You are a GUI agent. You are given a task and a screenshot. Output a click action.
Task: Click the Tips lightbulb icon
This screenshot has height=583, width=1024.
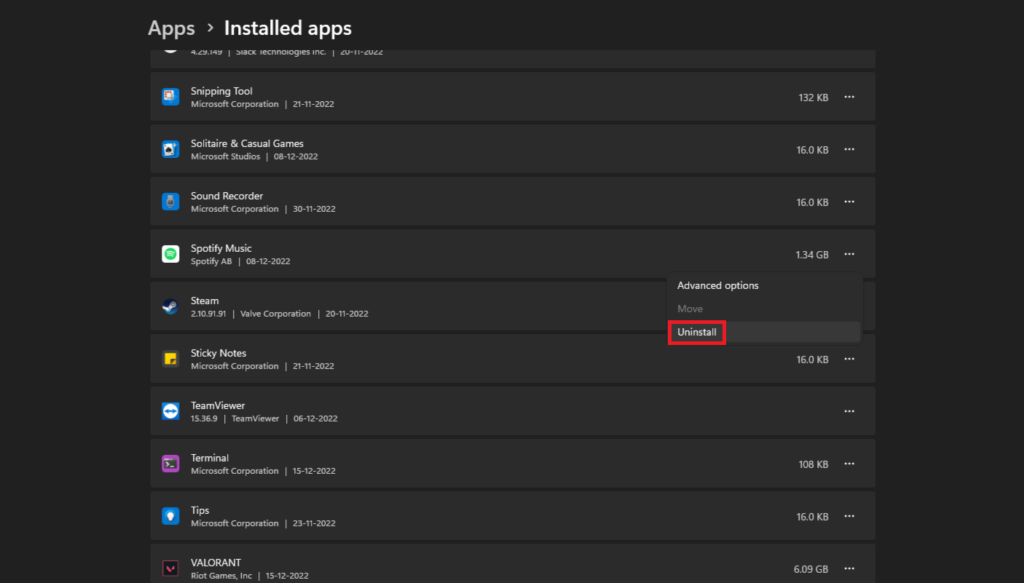(x=170, y=516)
